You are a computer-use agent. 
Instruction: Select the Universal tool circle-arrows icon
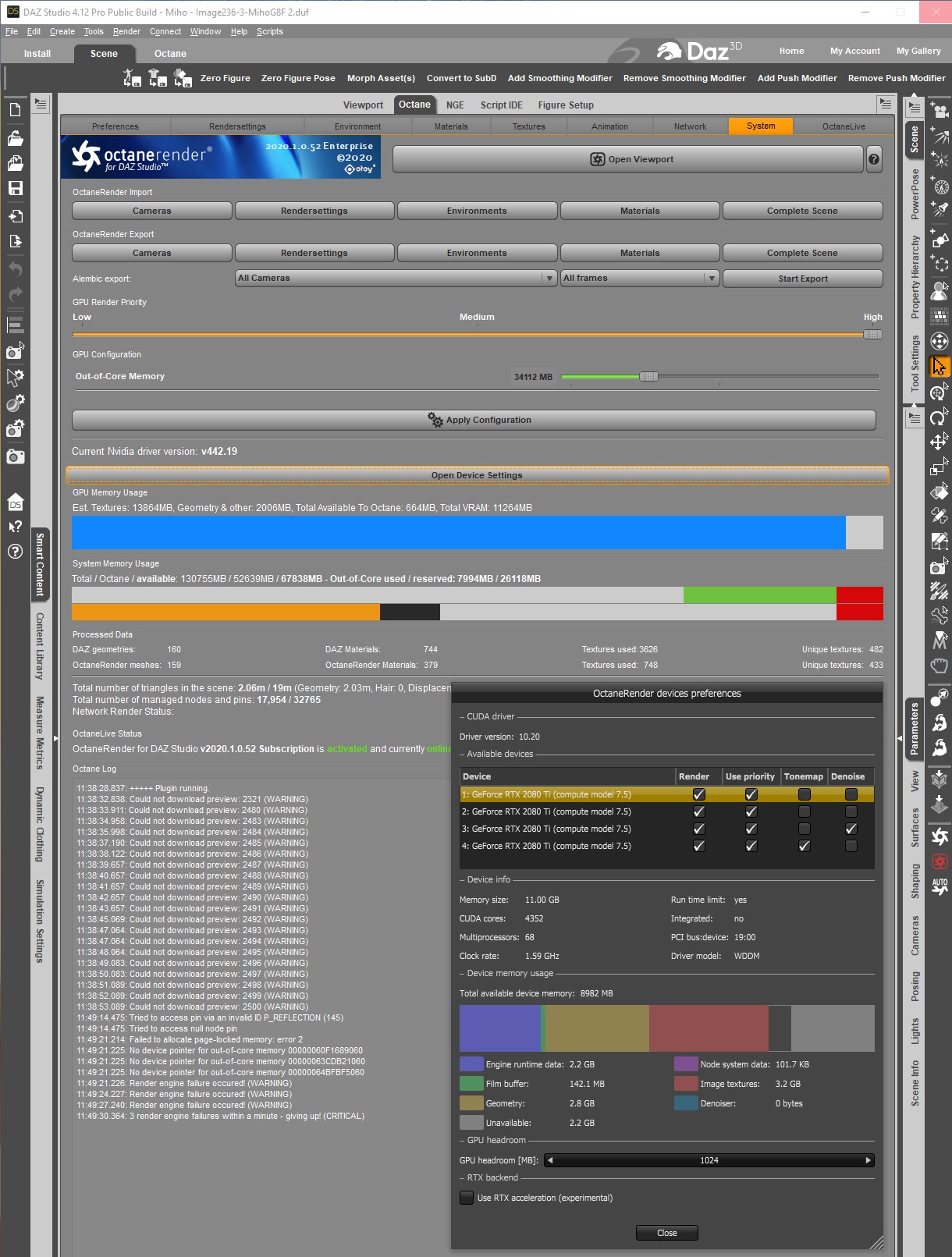(940, 392)
